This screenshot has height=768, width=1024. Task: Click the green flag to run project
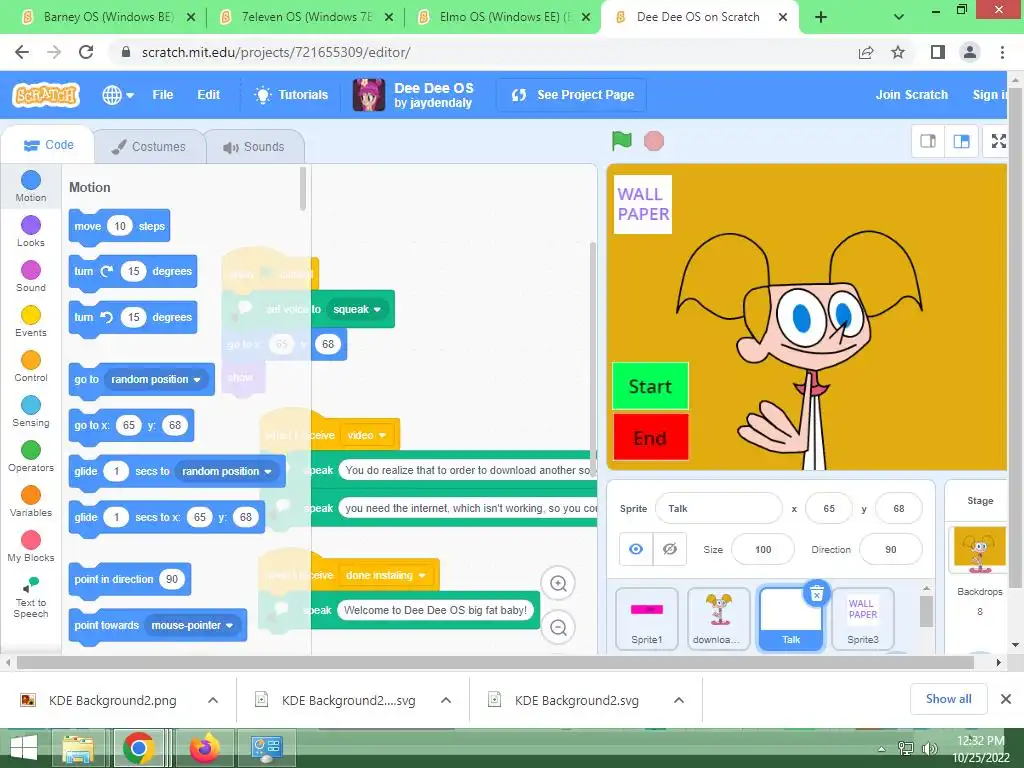(x=622, y=140)
